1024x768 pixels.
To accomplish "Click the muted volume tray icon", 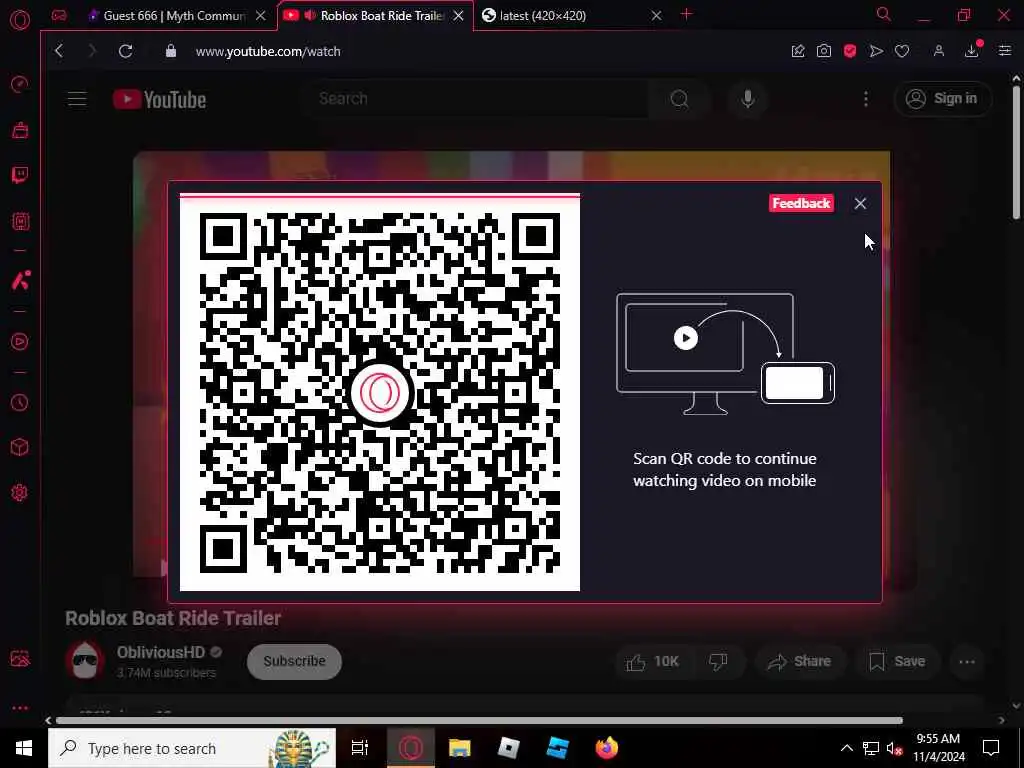I will pyautogui.click(x=894, y=749).
